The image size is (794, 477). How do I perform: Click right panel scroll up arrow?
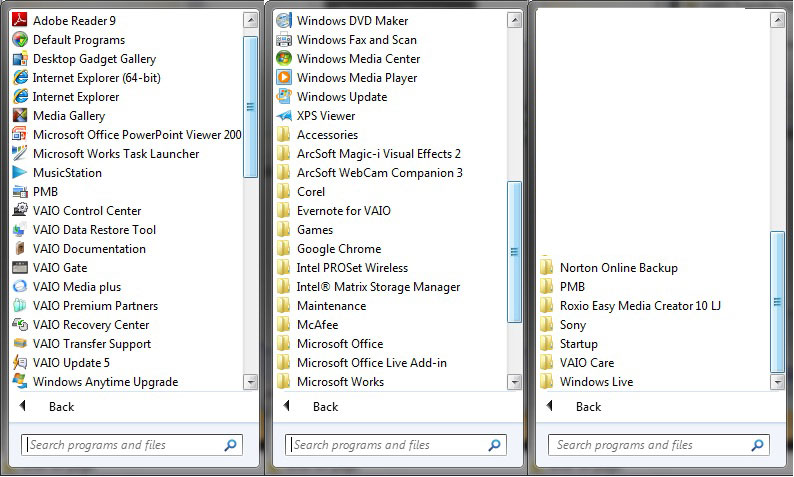click(777, 20)
